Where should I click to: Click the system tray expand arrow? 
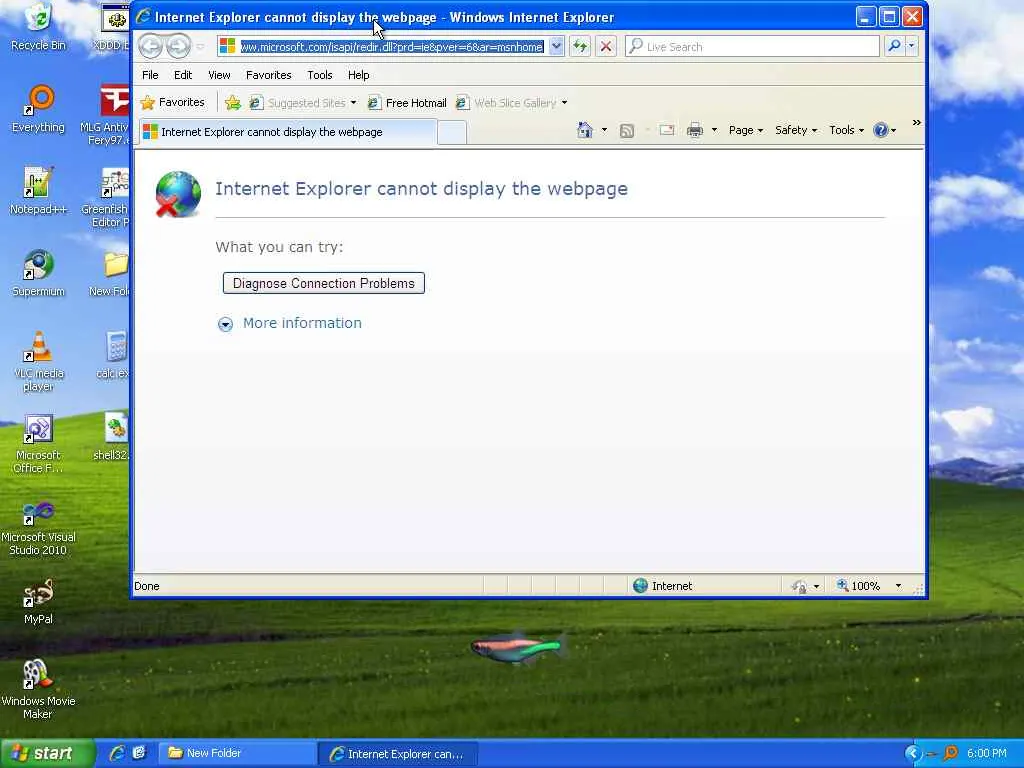[x=913, y=754]
